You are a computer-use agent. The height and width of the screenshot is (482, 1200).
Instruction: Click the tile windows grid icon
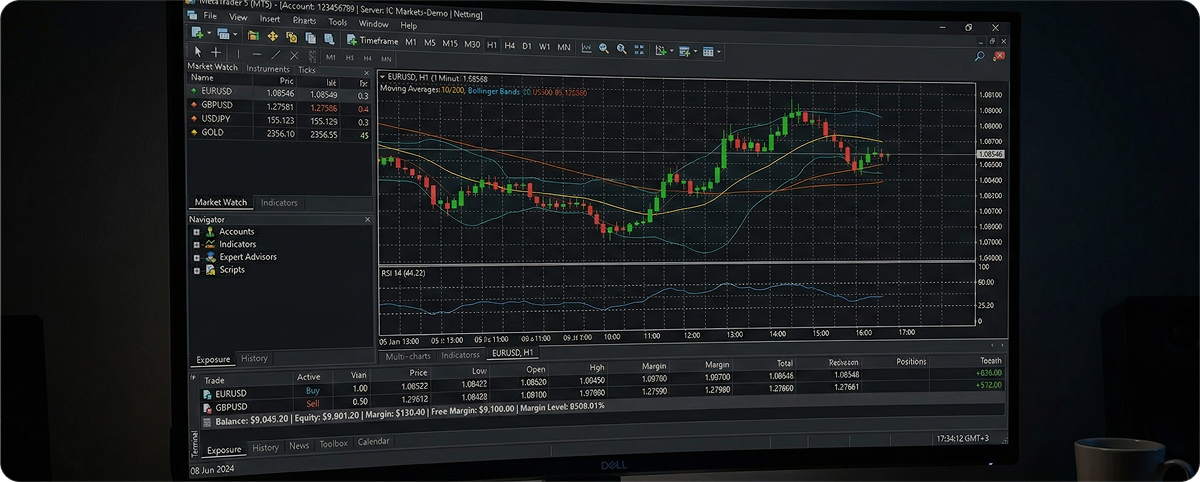tap(639, 49)
